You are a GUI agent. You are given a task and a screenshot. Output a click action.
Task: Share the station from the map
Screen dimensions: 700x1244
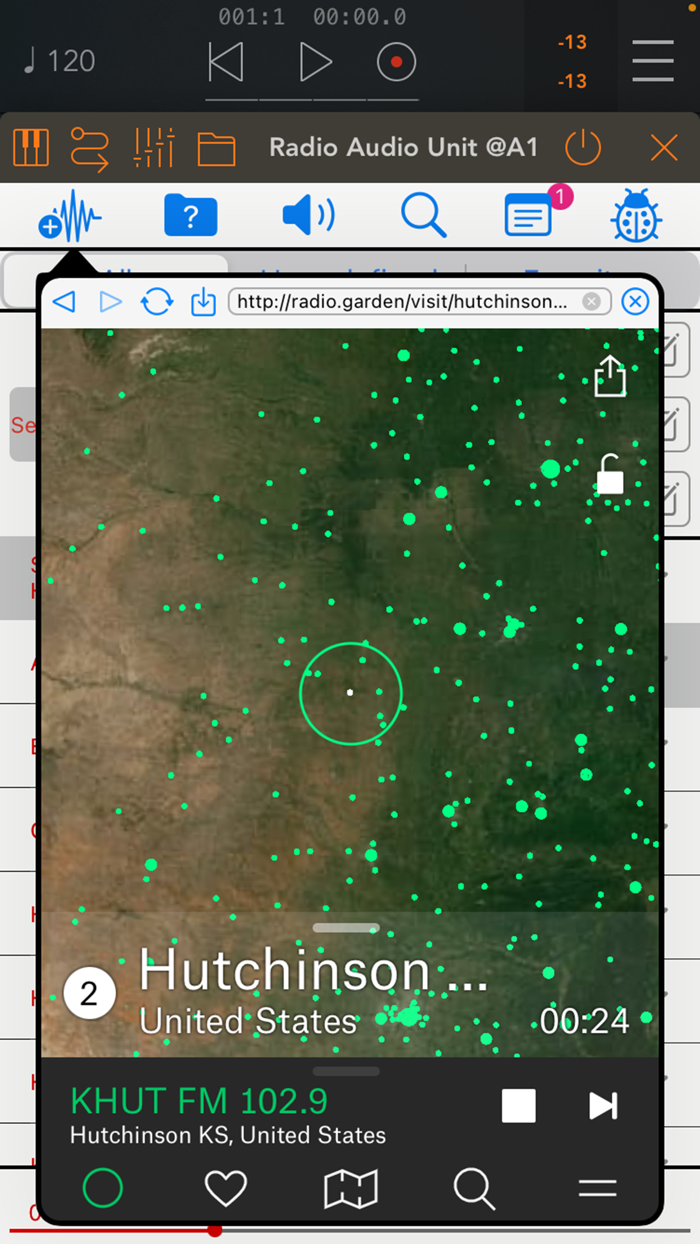click(x=610, y=376)
